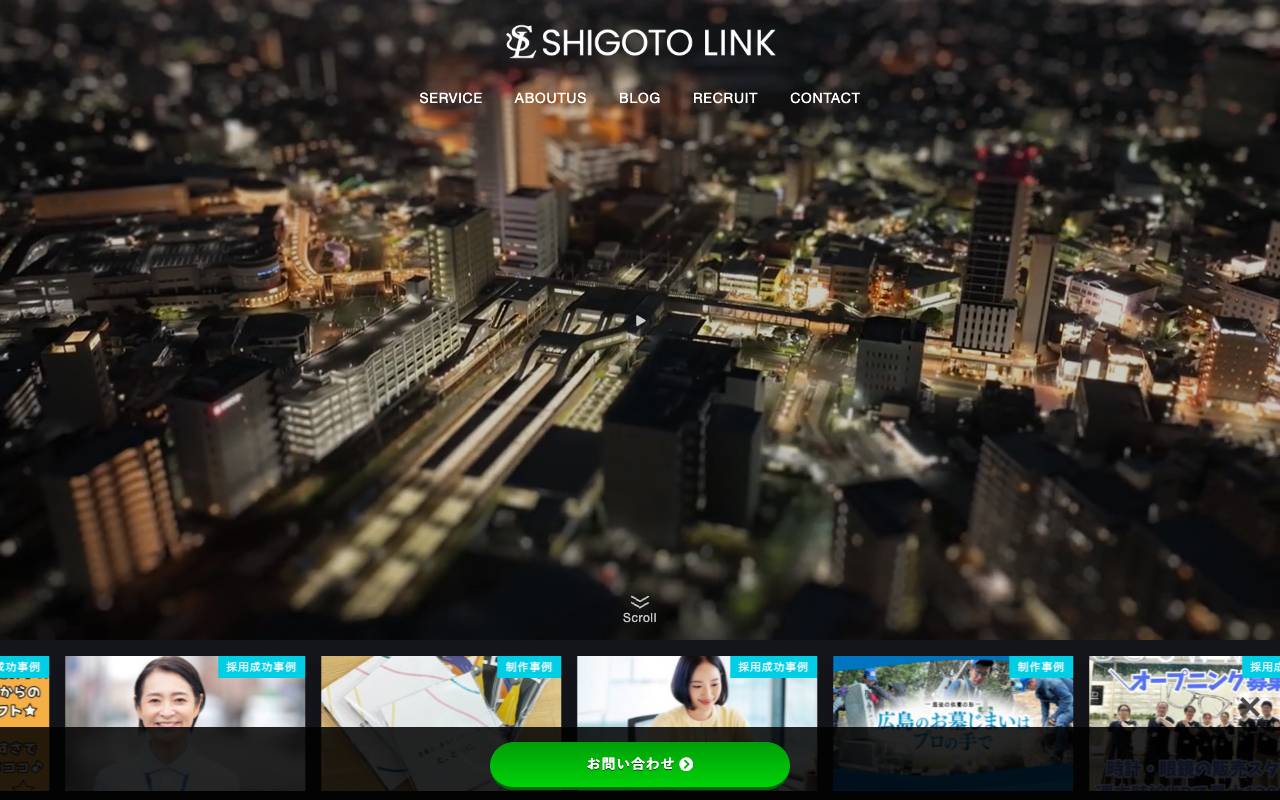Open the card with woman wearing blue lanyard
The height and width of the screenshot is (800, 1280).
click(185, 723)
